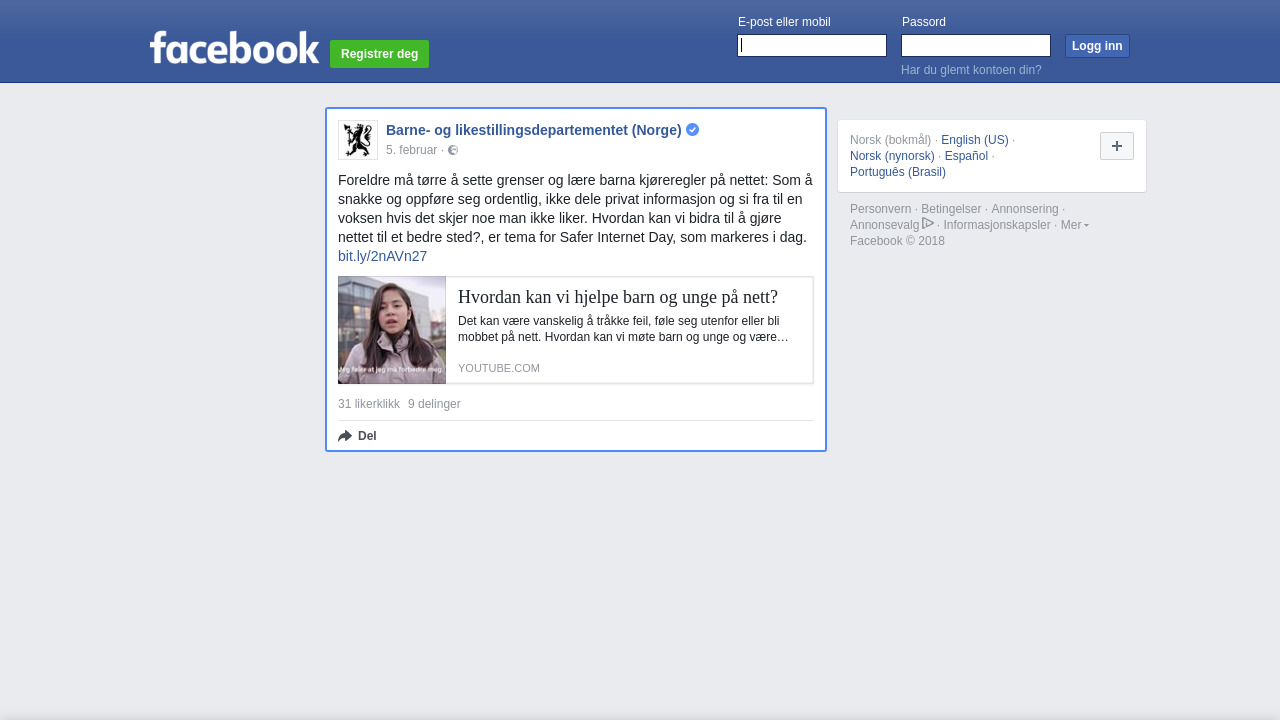Click the Facebook logo
1280x720 pixels.
(x=234, y=48)
